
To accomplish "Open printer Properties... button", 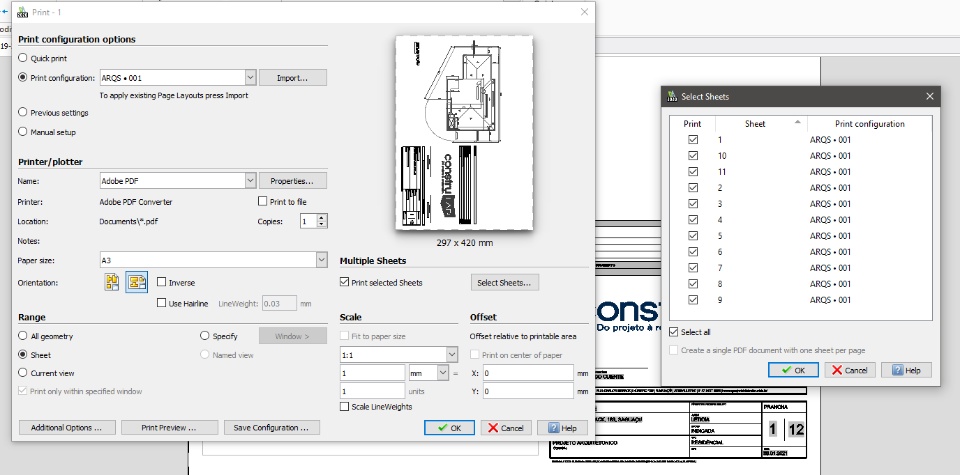I will point(293,181).
